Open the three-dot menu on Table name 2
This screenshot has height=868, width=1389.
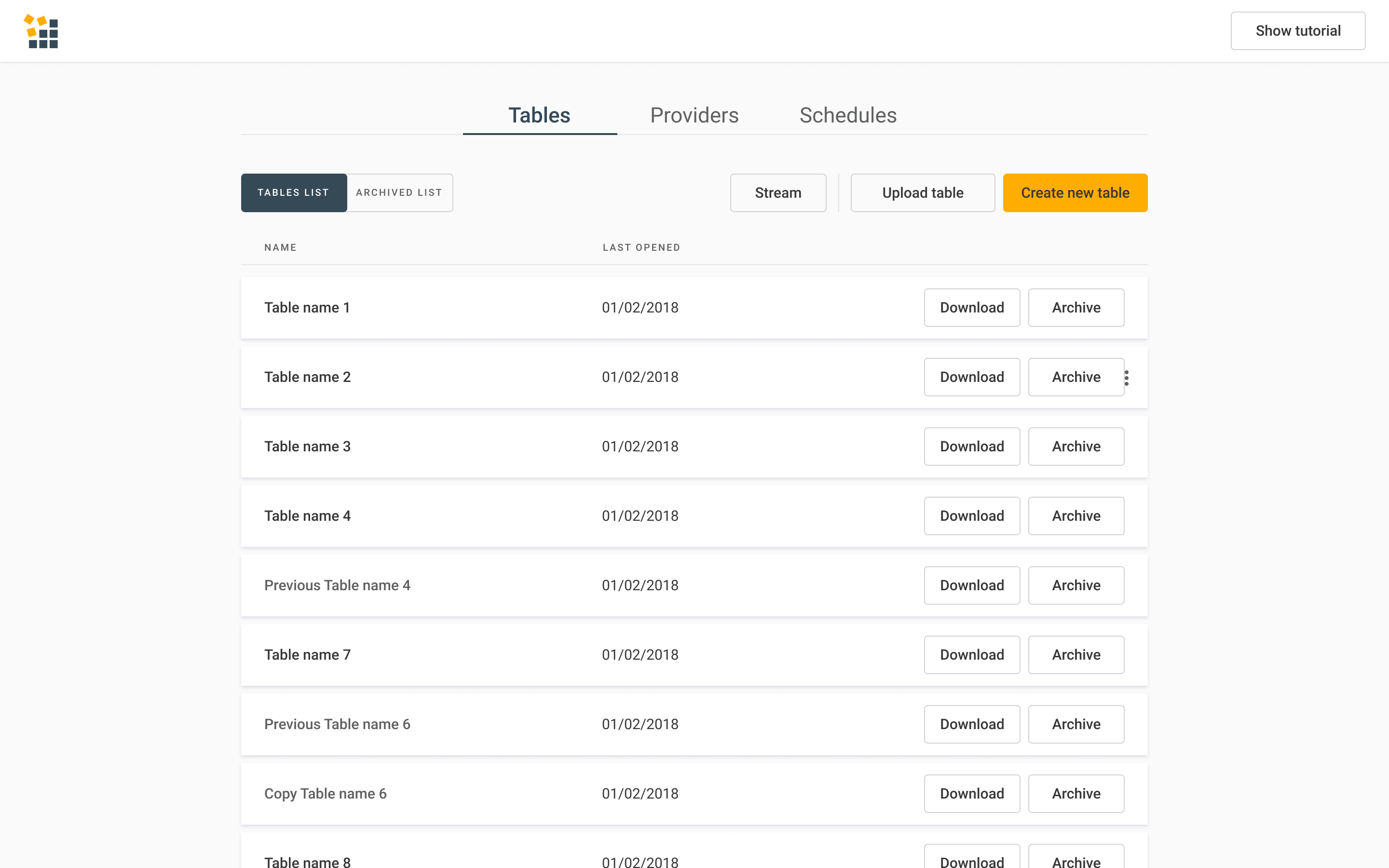(1126, 378)
